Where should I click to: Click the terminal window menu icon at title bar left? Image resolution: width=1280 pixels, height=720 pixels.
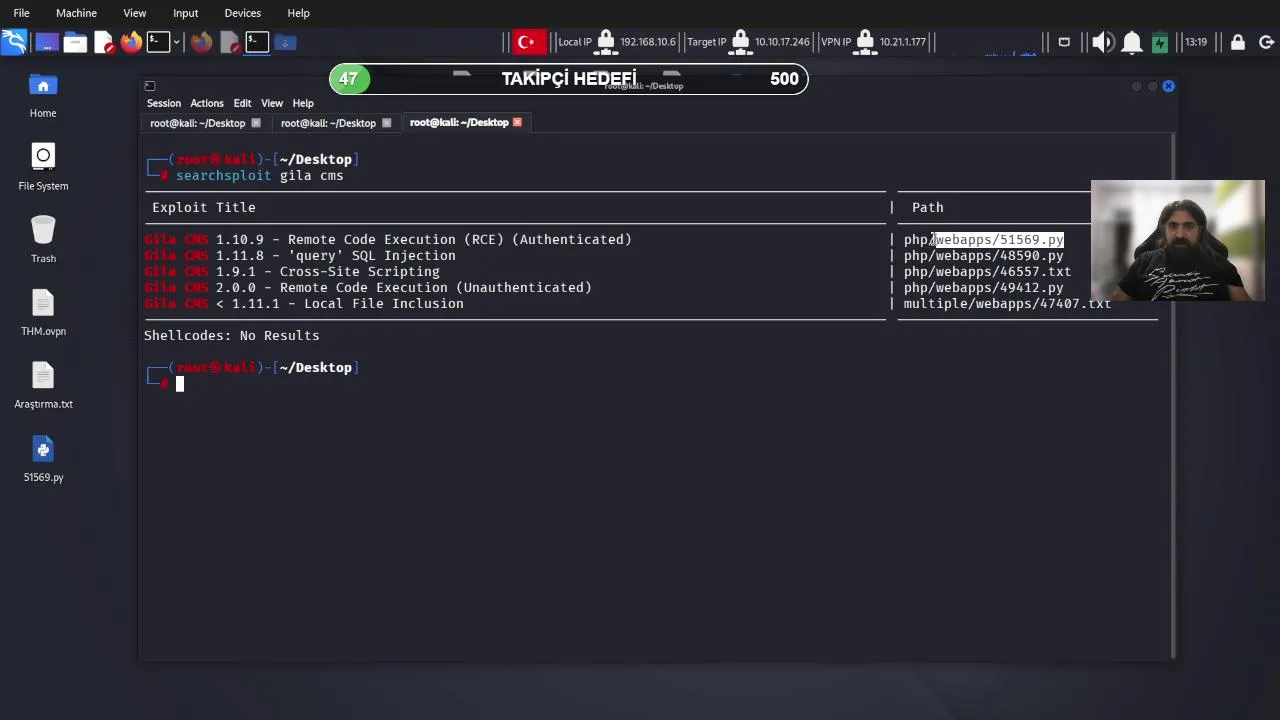coord(150,86)
